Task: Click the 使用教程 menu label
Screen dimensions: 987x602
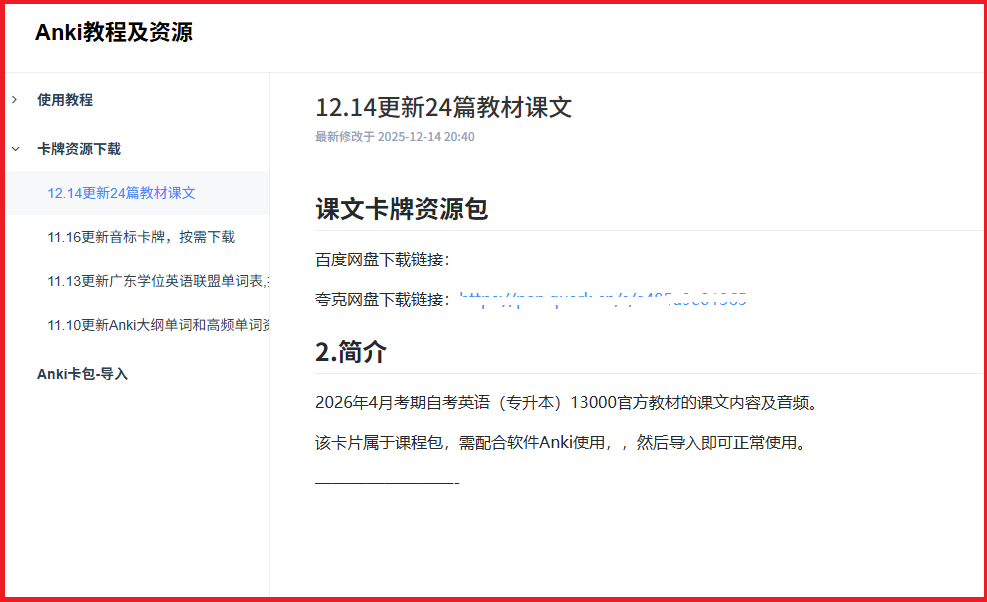Action: click(x=64, y=99)
